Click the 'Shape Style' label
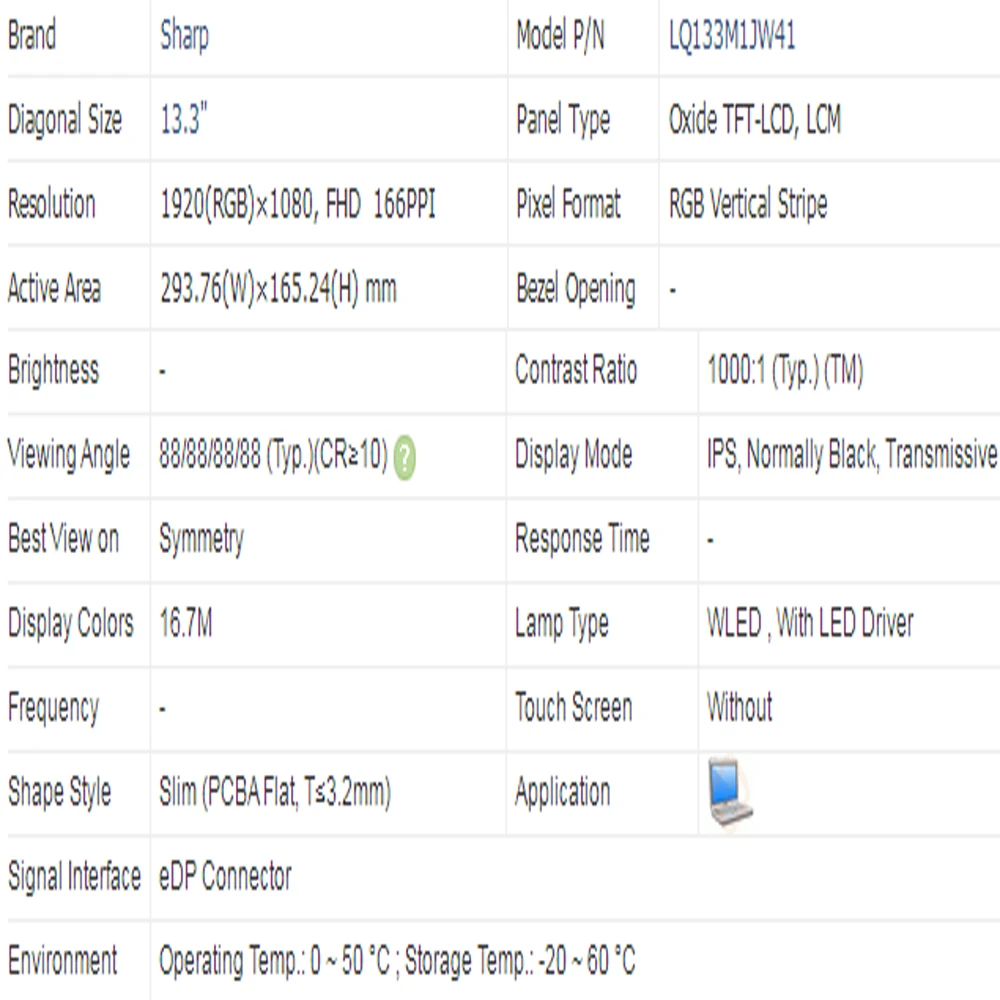Screen dimensions: 1000x1000 (60, 792)
